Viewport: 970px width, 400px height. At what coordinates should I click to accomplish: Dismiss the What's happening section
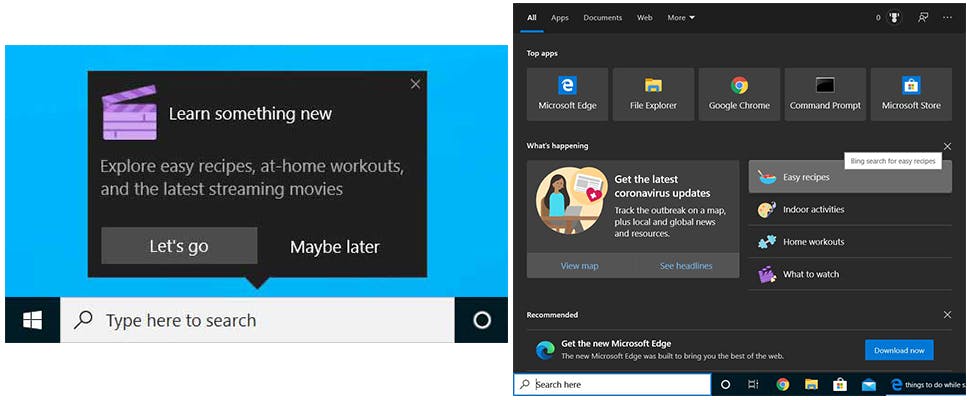[x=947, y=147]
